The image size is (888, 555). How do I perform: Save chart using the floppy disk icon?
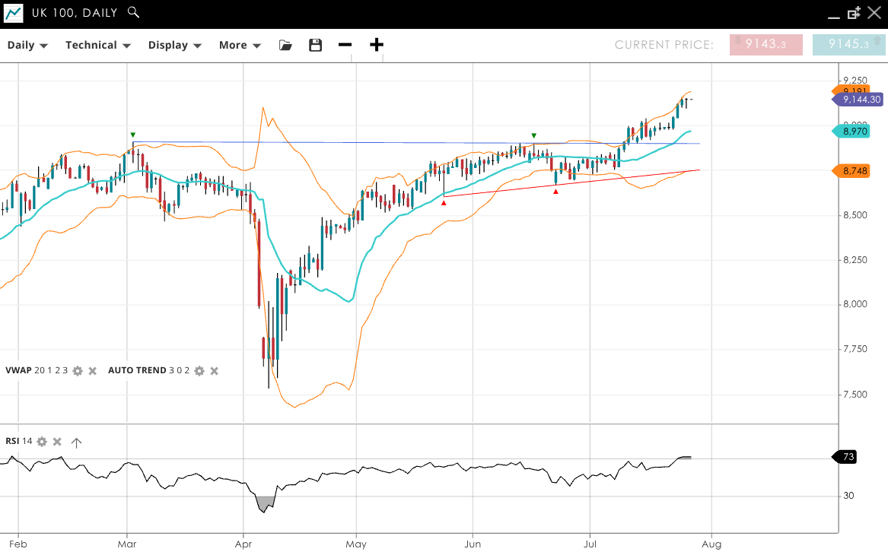316,45
